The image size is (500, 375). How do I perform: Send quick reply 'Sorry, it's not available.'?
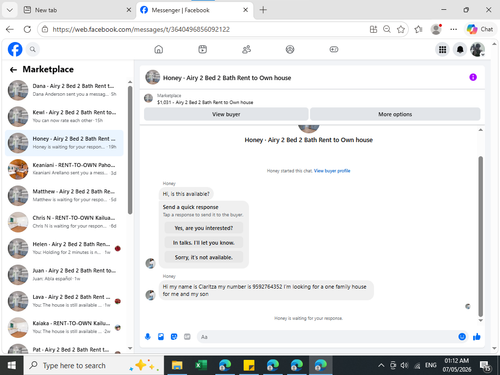(x=204, y=257)
